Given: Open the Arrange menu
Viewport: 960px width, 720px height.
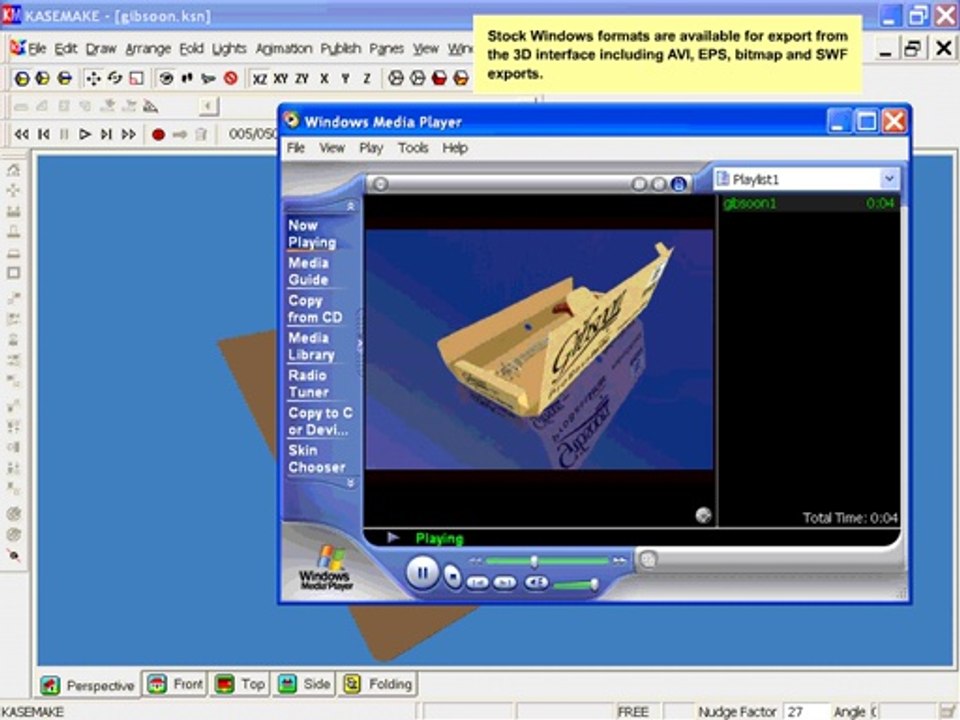Looking at the screenshot, I should click(x=148, y=49).
